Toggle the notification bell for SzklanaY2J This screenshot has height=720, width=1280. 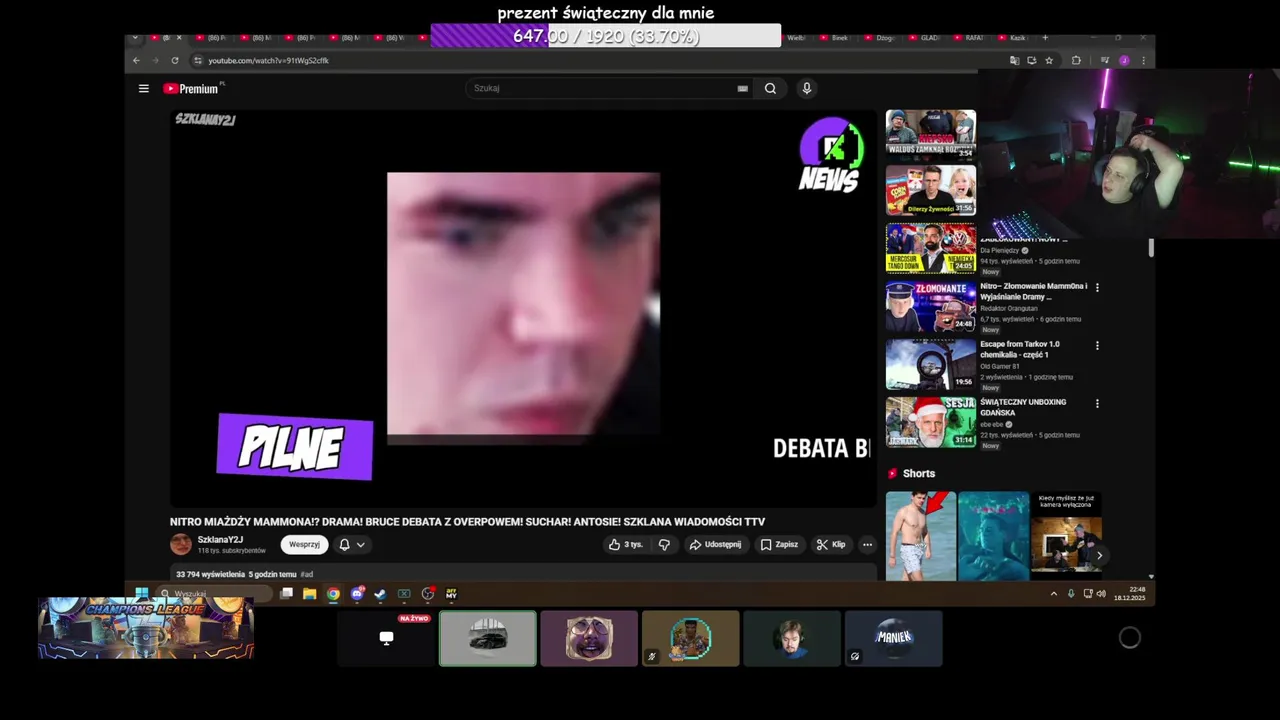pos(344,544)
